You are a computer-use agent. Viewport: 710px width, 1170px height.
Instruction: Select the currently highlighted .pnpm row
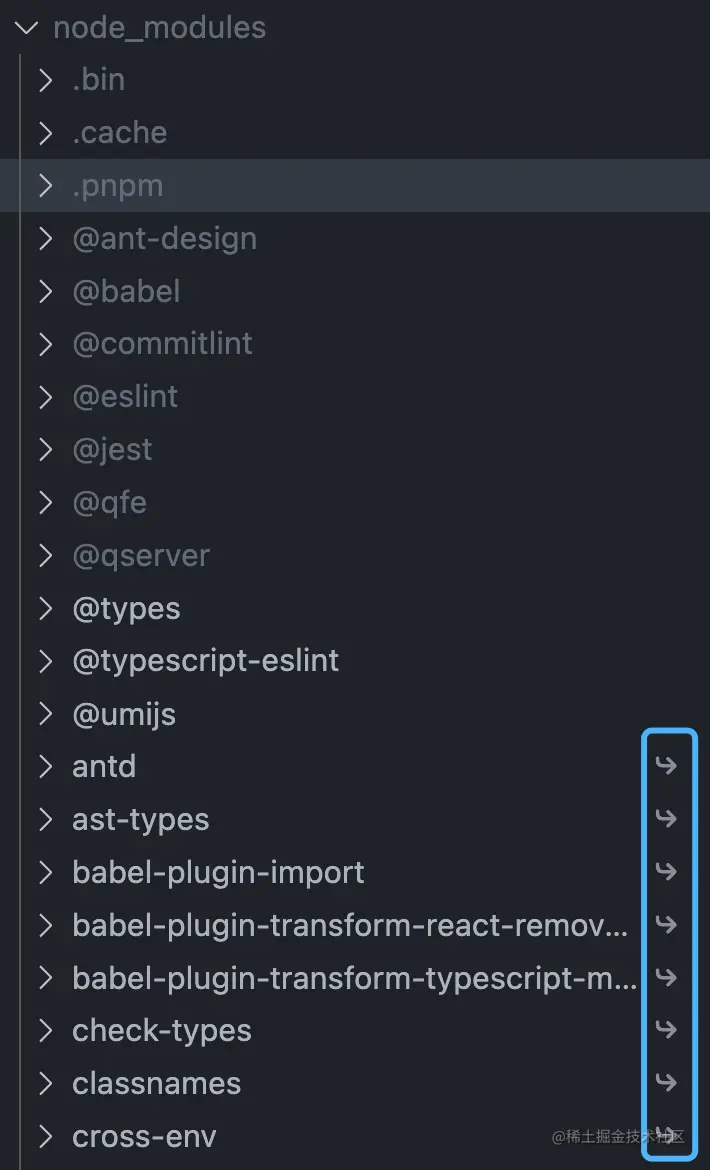point(118,185)
